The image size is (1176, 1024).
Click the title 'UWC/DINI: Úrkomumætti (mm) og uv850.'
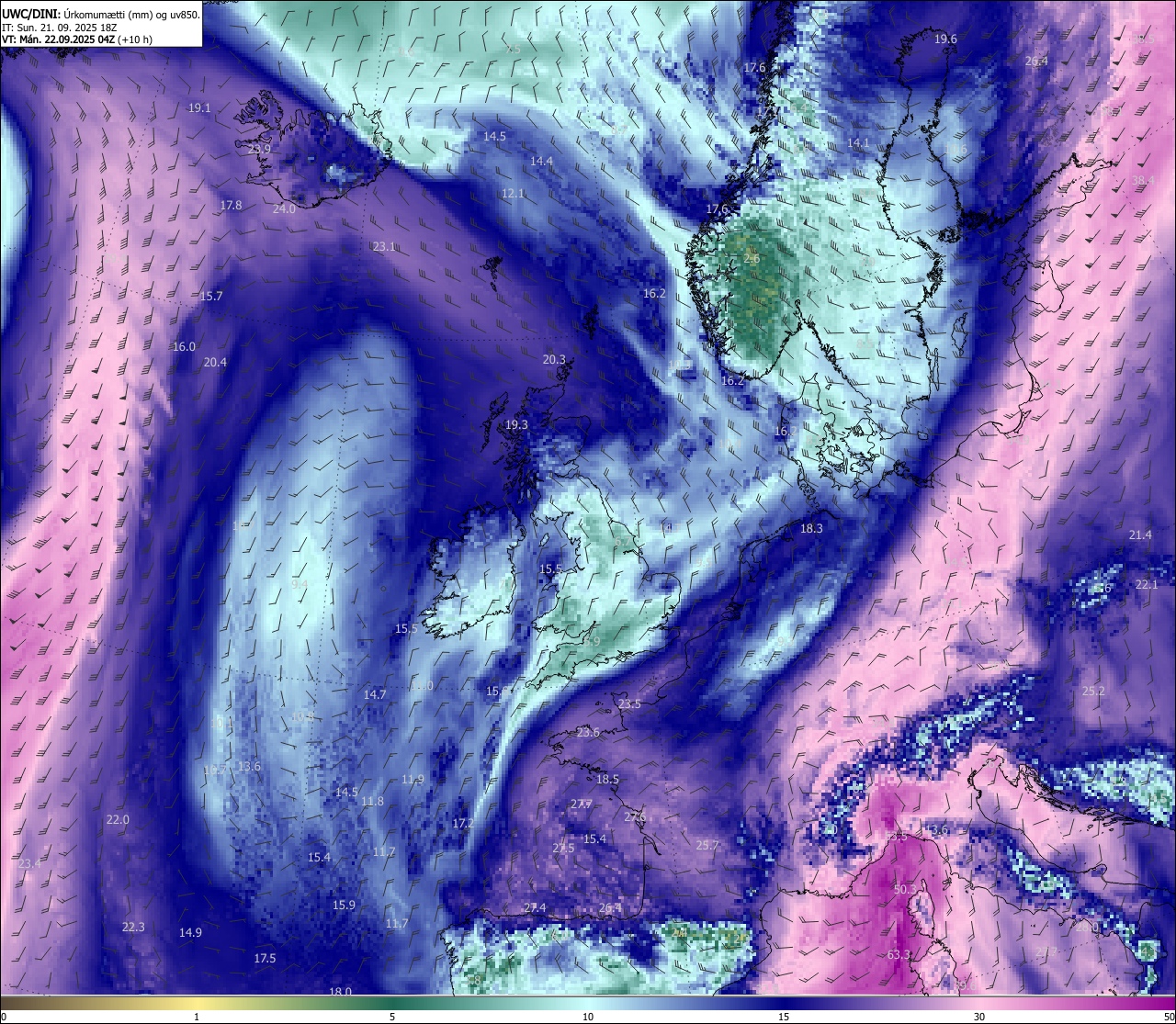(x=101, y=14)
